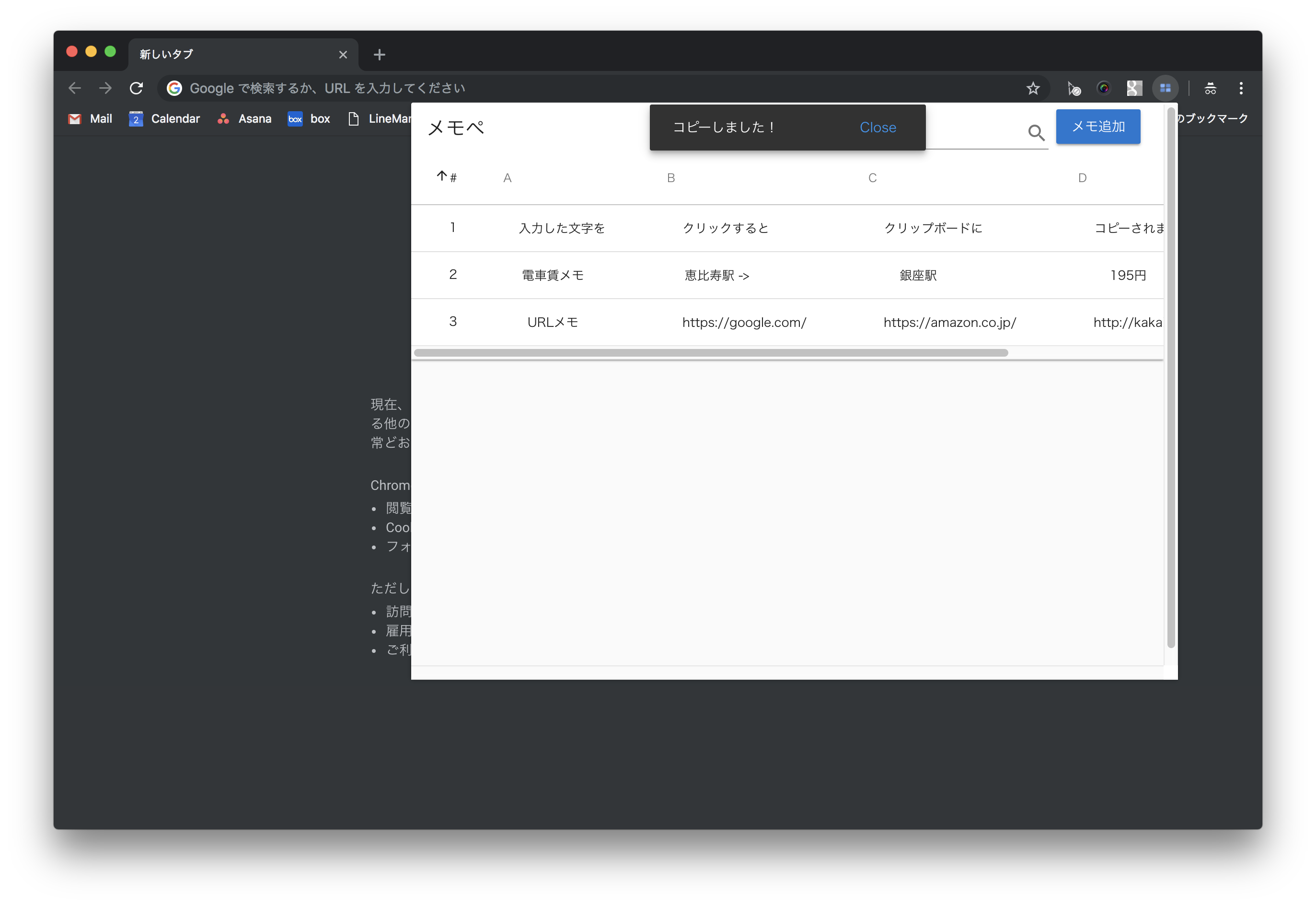Viewport: 1316px width, 906px height.
Task: Click the horizontal scrollbar under the table
Action: coord(711,352)
